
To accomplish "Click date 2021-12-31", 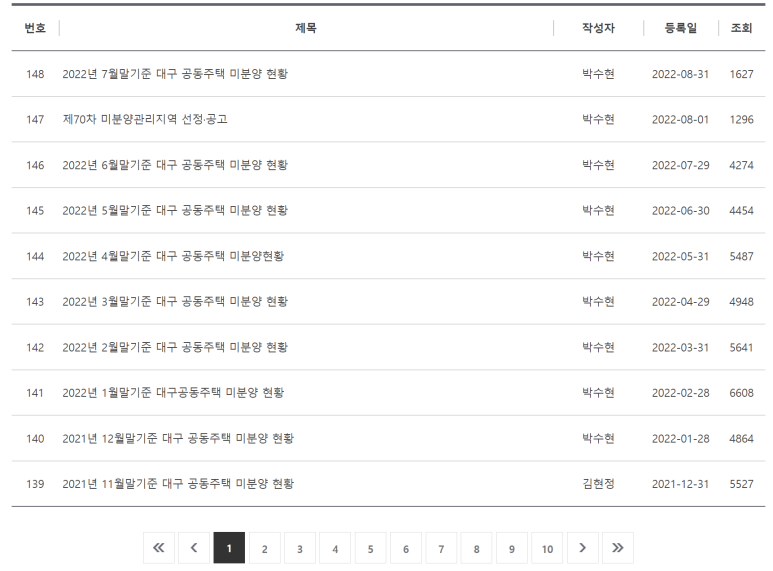I will click(x=681, y=485).
